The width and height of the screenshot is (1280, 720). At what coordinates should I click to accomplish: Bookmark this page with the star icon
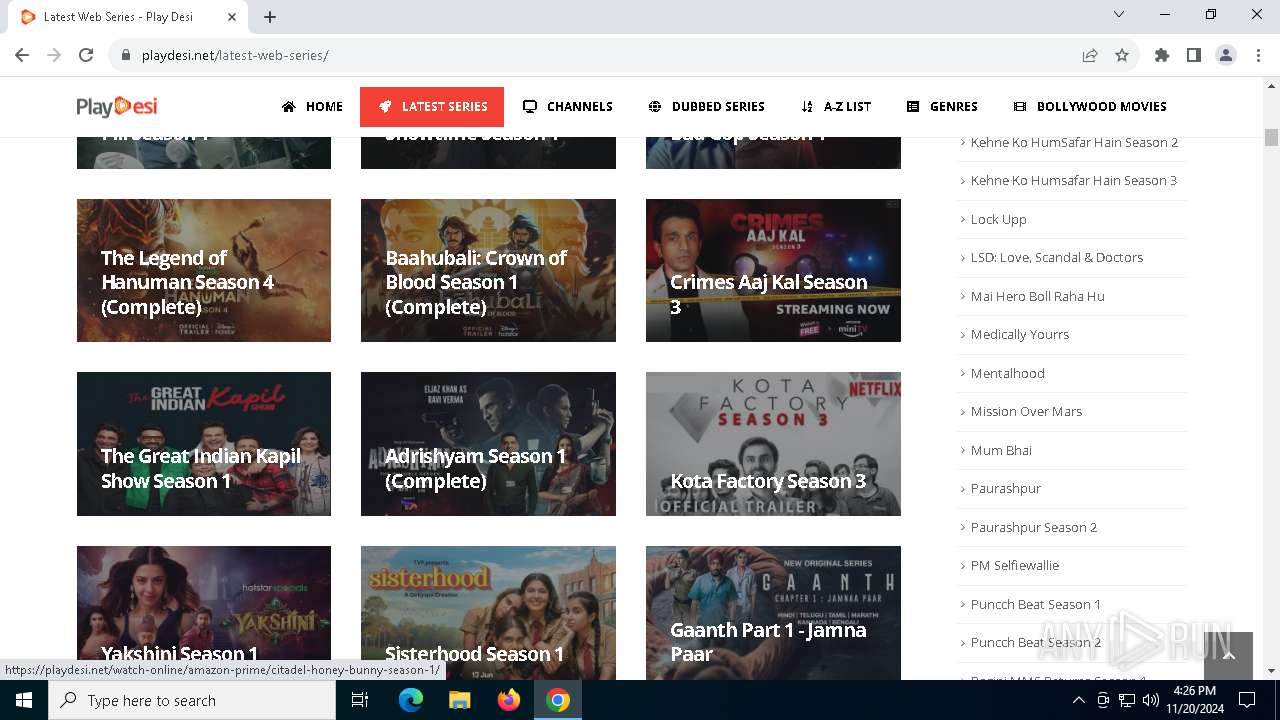pyautogui.click(x=1122, y=55)
